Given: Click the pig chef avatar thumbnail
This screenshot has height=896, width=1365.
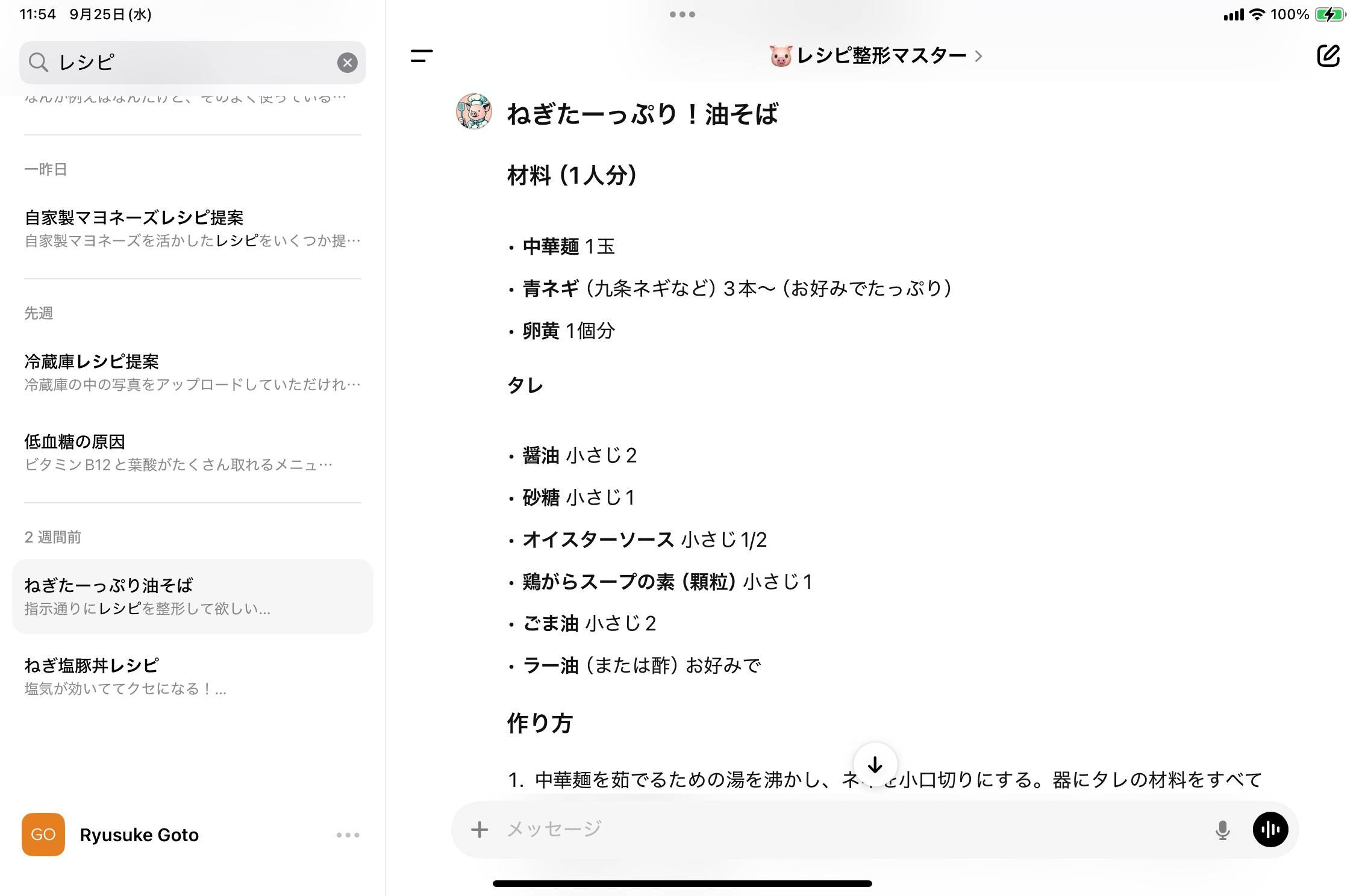Looking at the screenshot, I should 474,111.
